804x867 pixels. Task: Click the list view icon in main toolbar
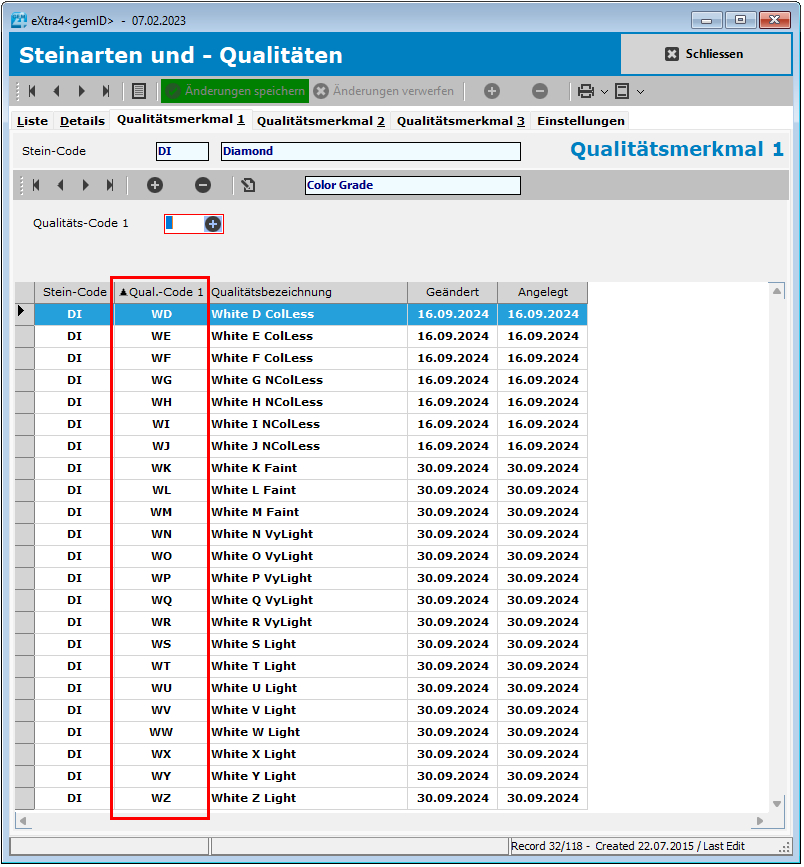pyautogui.click(x=139, y=91)
